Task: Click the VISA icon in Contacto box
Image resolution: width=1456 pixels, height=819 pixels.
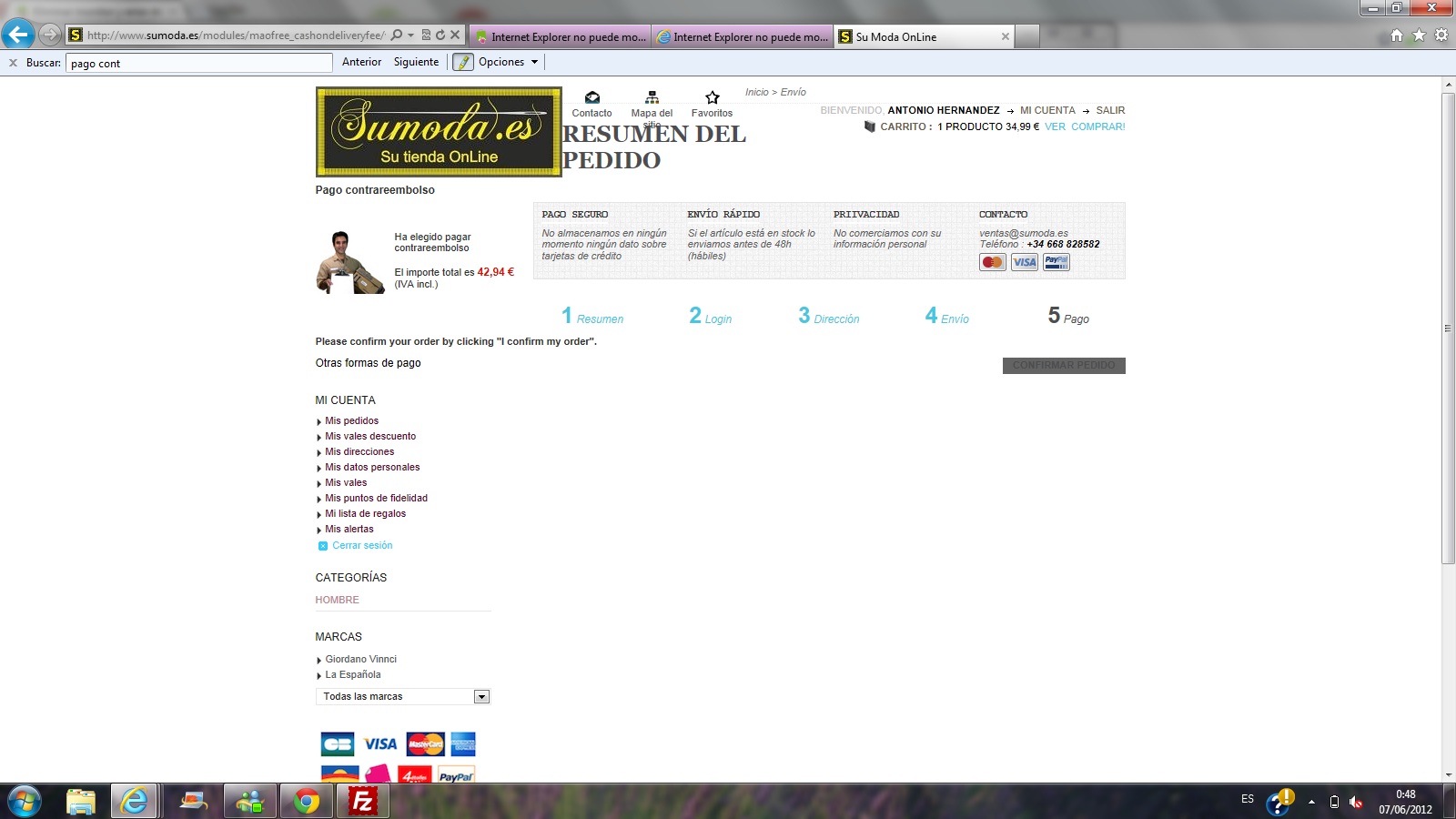Action: click(1025, 262)
